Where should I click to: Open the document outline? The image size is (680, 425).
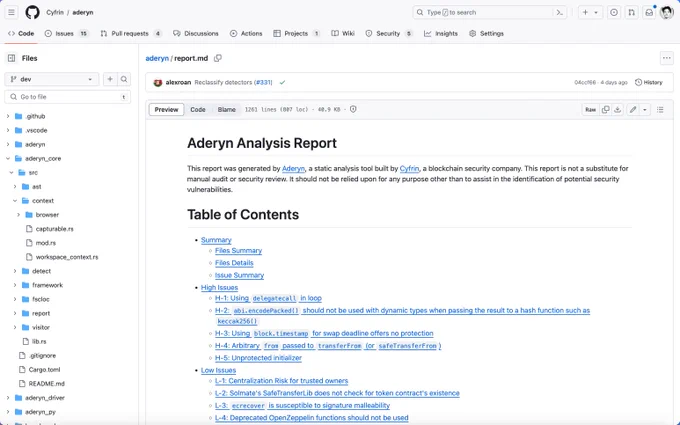click(660, 110)
